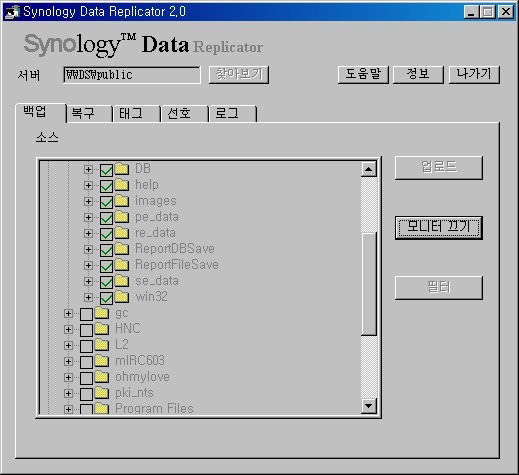The width and height of the screenshot is (519, 475).
Task: Click the tree scrollbar up arrow
Action: click(369, 169)
